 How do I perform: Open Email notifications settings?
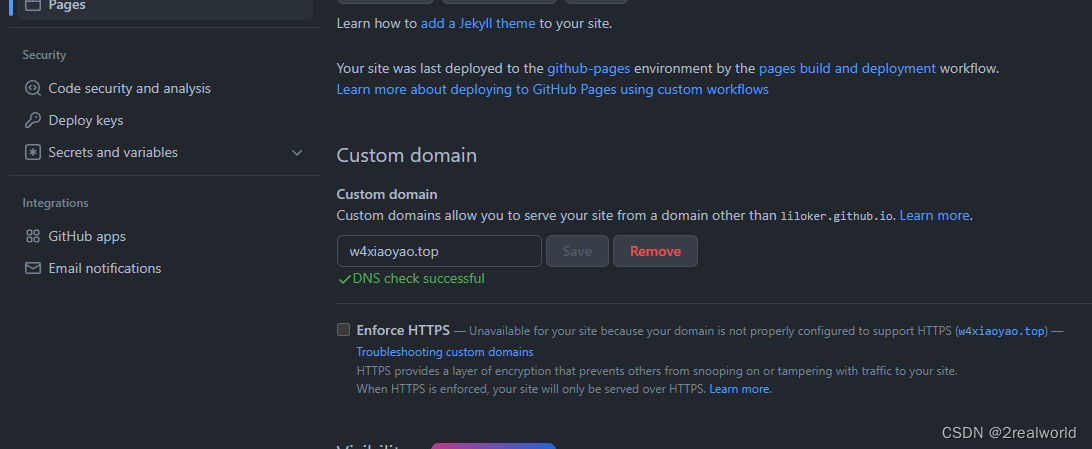(105, 268)
